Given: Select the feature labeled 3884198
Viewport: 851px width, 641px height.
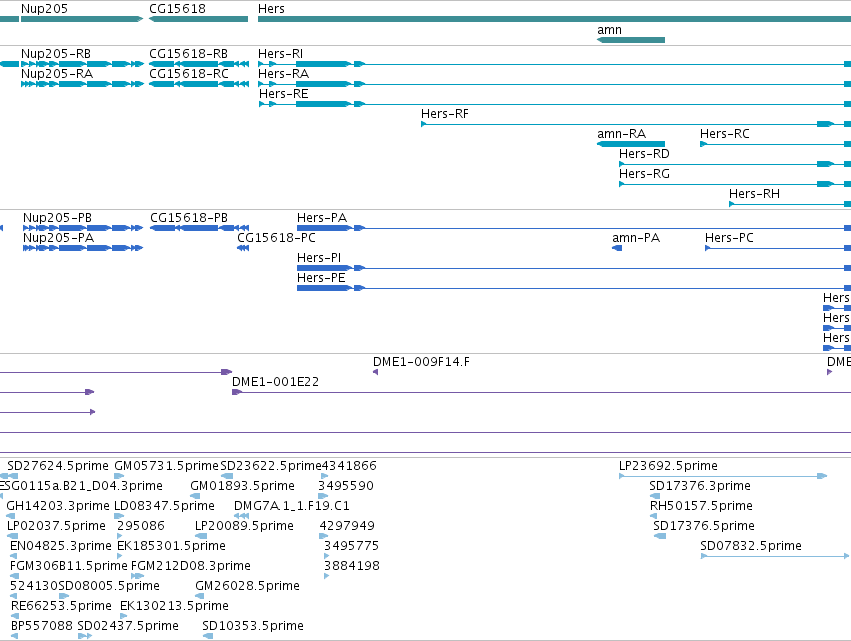Looking at the screenshot, I should (x=352, y=567).
